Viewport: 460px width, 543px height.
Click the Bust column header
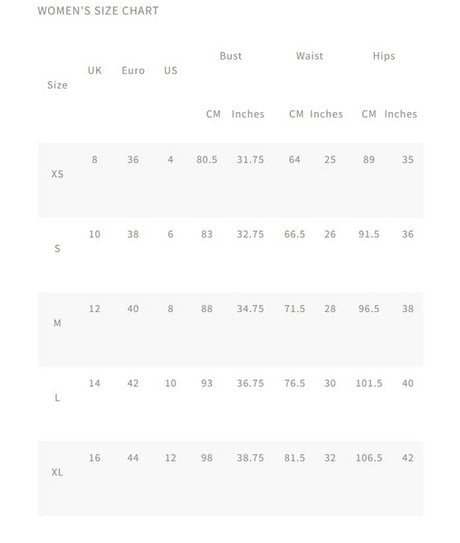[231, 56]
